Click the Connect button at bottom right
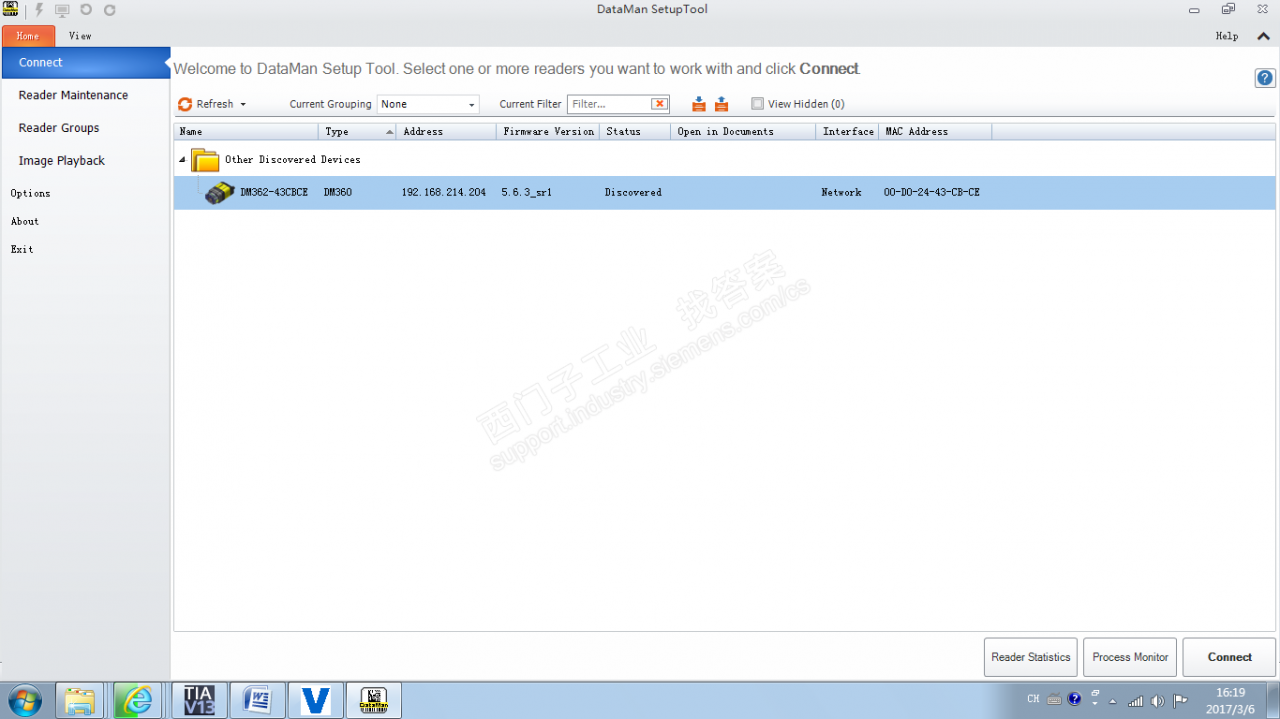The width and height of the screenshot is (1280, 719). pyautogui.click(x=1229, y=657)
